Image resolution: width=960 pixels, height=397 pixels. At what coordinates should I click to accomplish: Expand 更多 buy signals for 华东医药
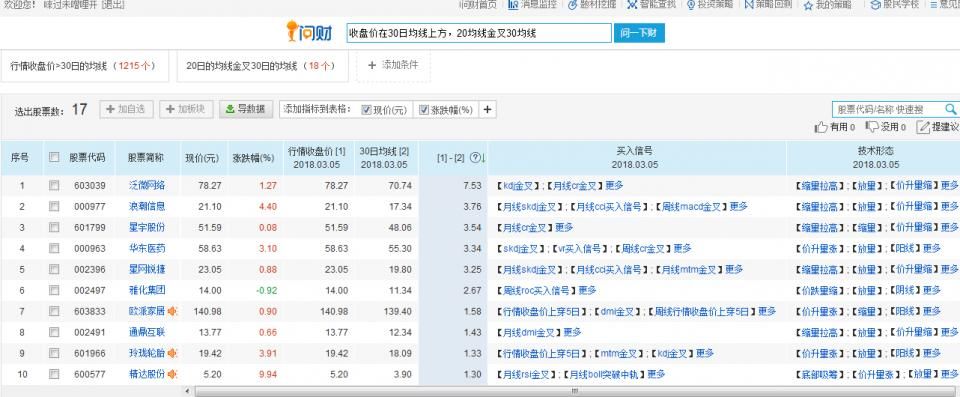(x=682, y=248)
